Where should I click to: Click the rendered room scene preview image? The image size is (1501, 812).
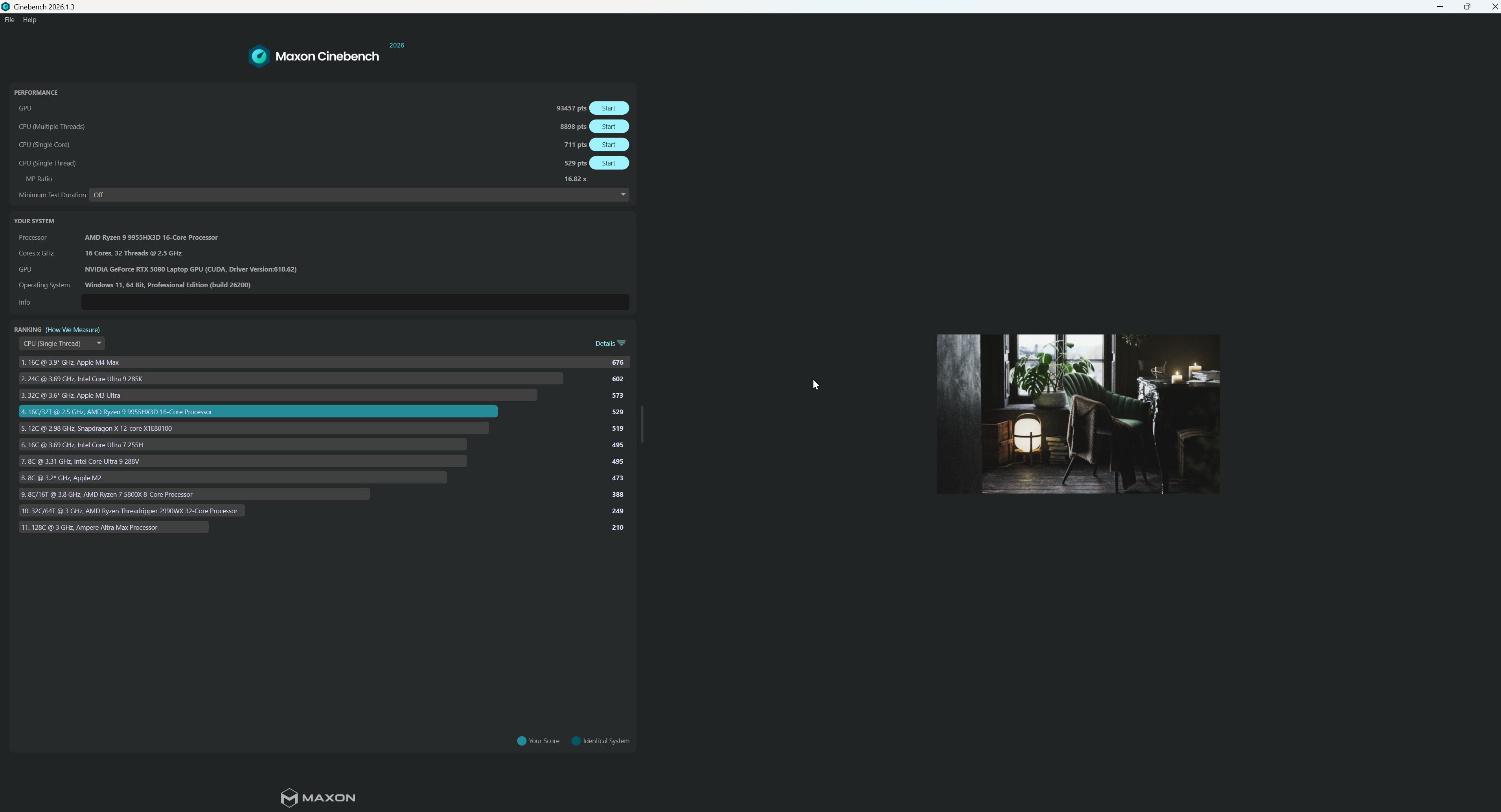(1078, 414)
